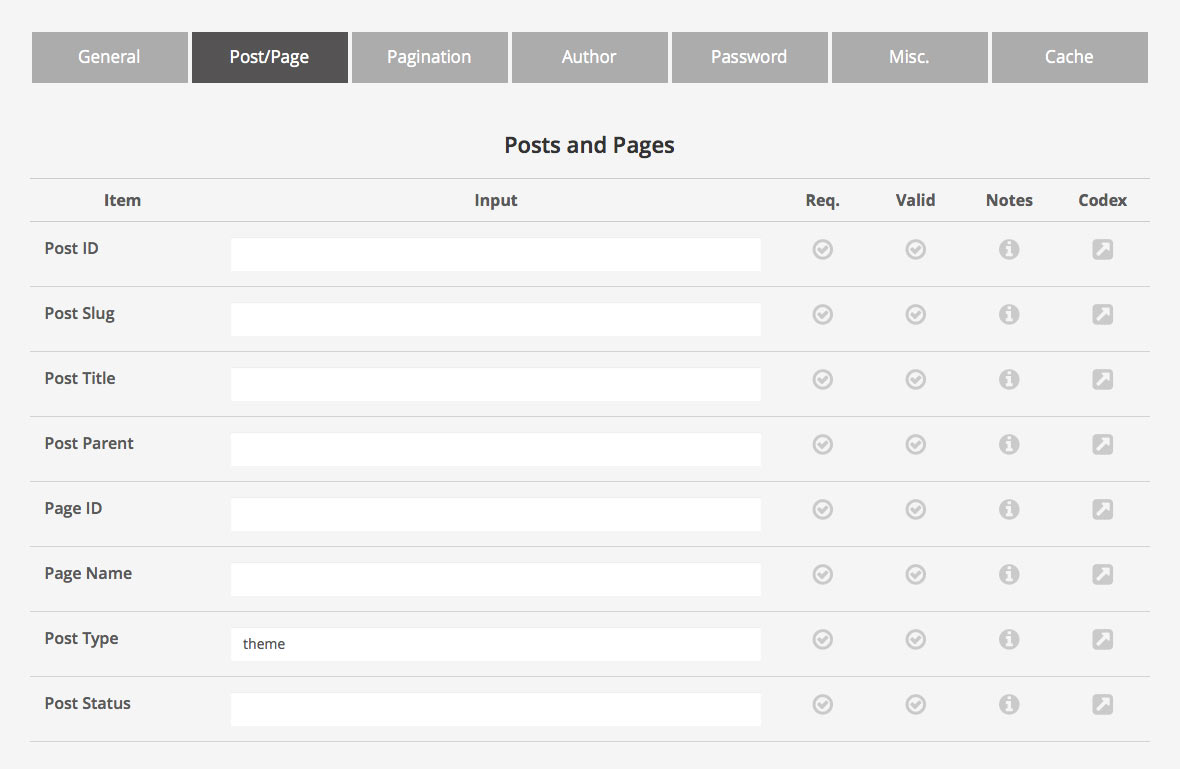The image size is (1180, 769).
Task: Toggle the Valid checkmark for Post Type
Action: [915, 639]
